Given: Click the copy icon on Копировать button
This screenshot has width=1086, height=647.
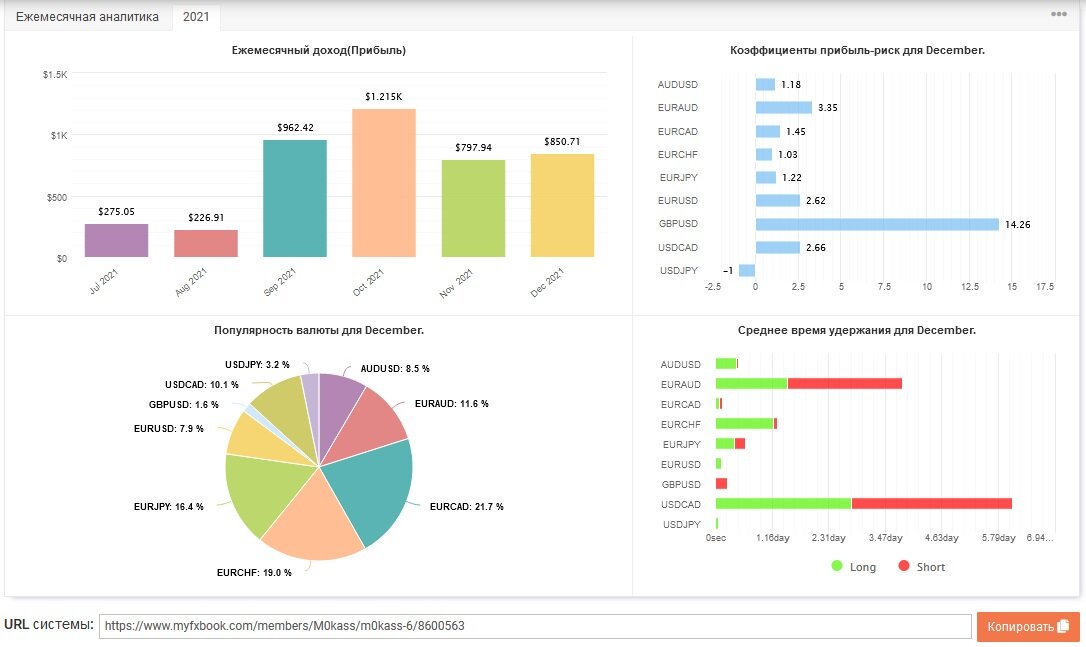Looking at the screenshot, I should 1063,626.
